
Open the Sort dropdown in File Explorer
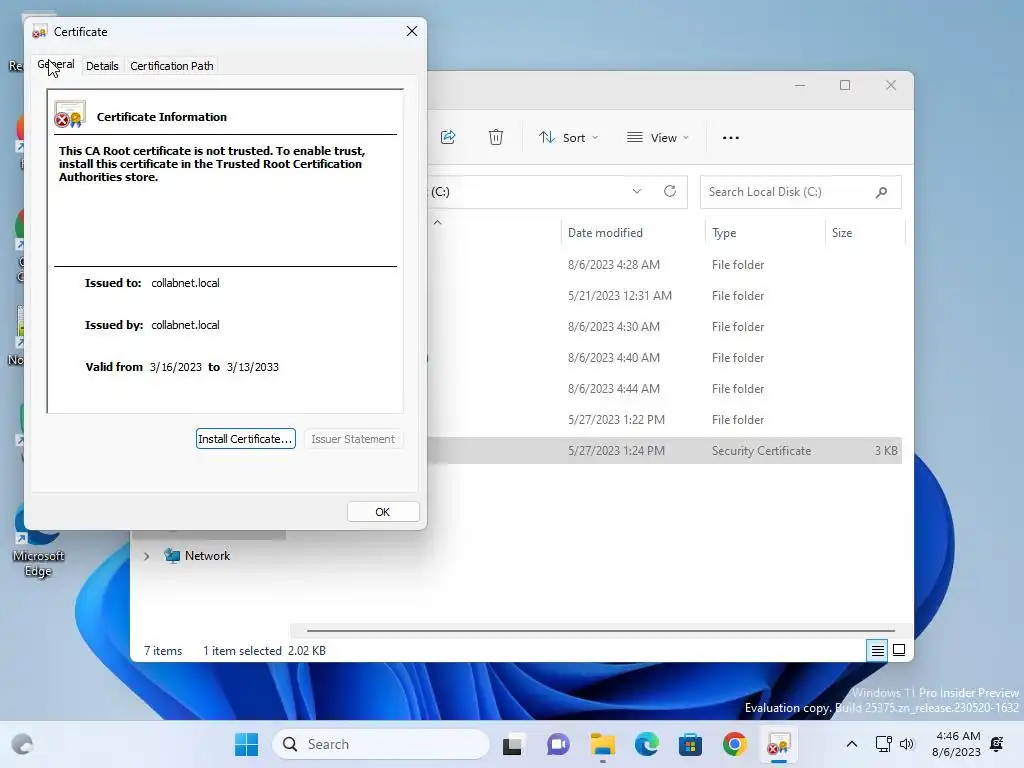click(568, 138)
